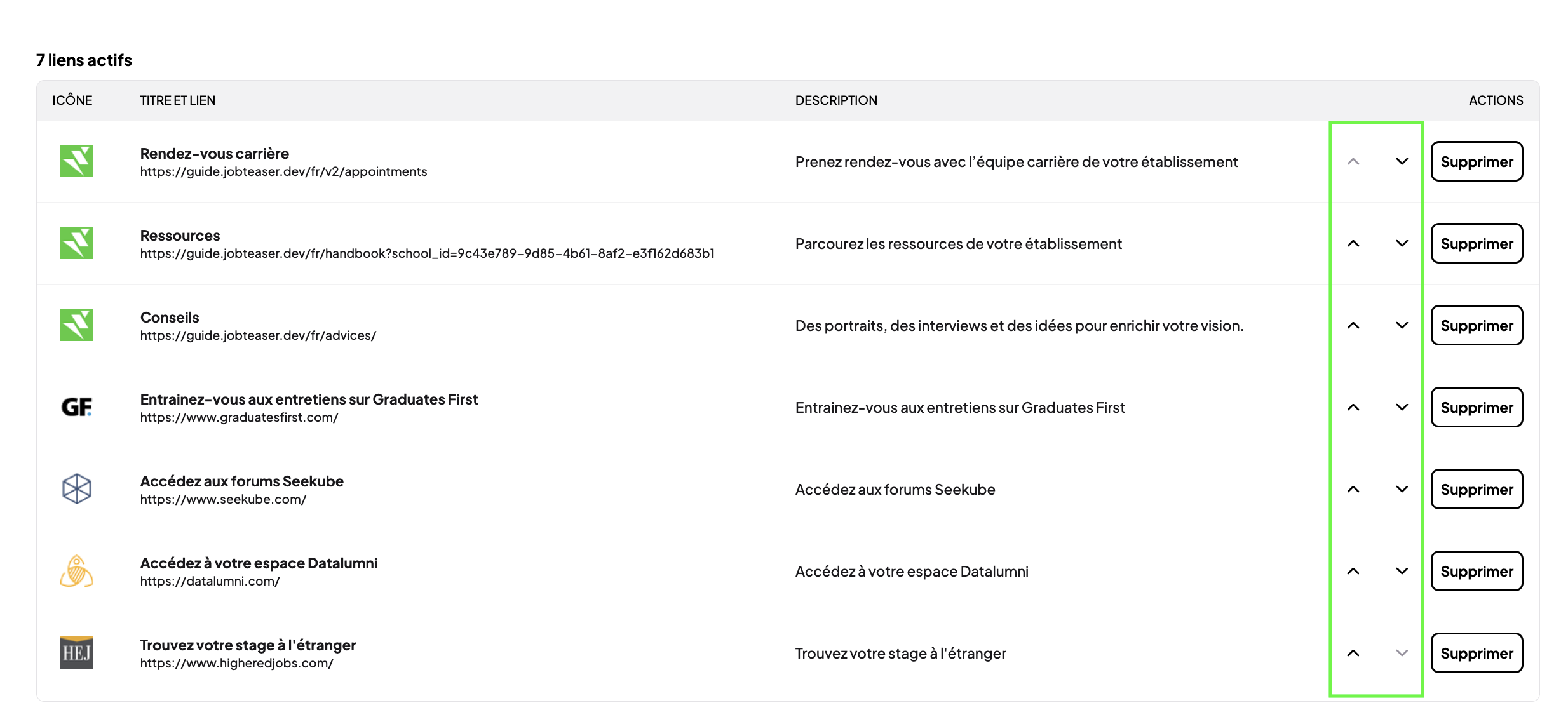The height and width of the screenshot is (724, 1568).
Task: Click the down chevron for Rendez-vous carrière
Action: 1402,162
